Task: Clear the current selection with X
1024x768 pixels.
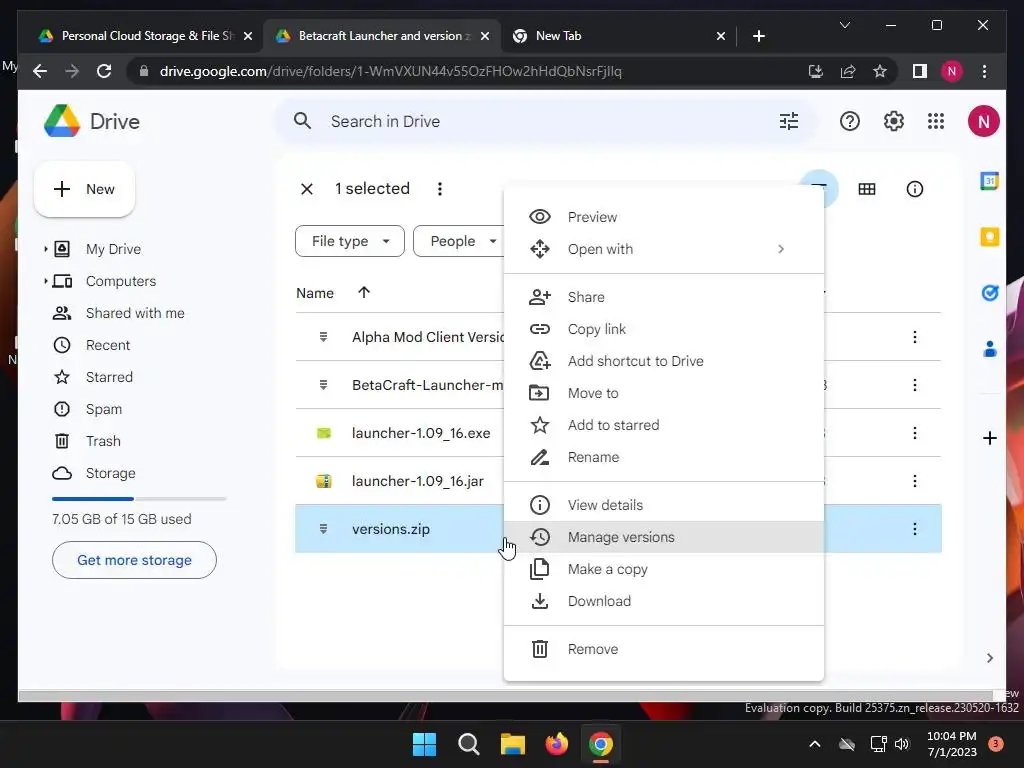Action: [x=306, y=189]
